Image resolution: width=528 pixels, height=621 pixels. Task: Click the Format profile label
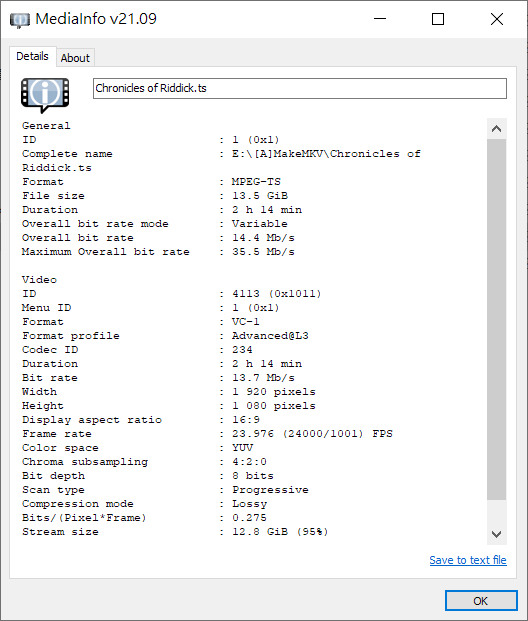tap(71, 336)
